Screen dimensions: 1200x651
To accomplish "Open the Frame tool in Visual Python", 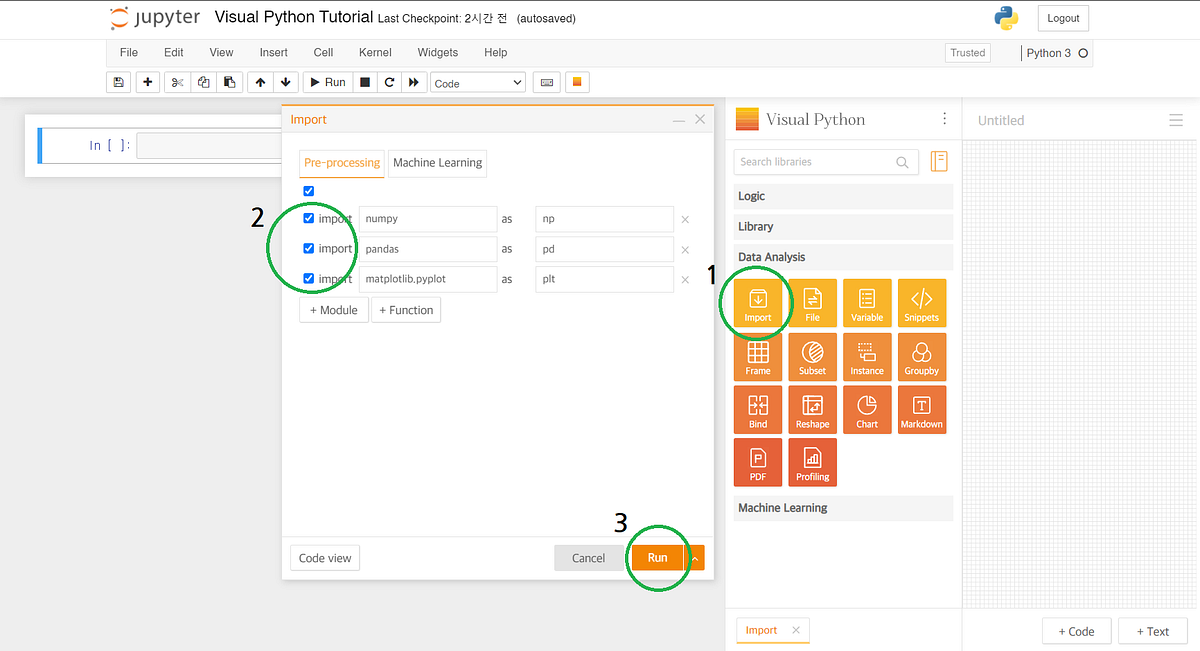I will 758,357.
